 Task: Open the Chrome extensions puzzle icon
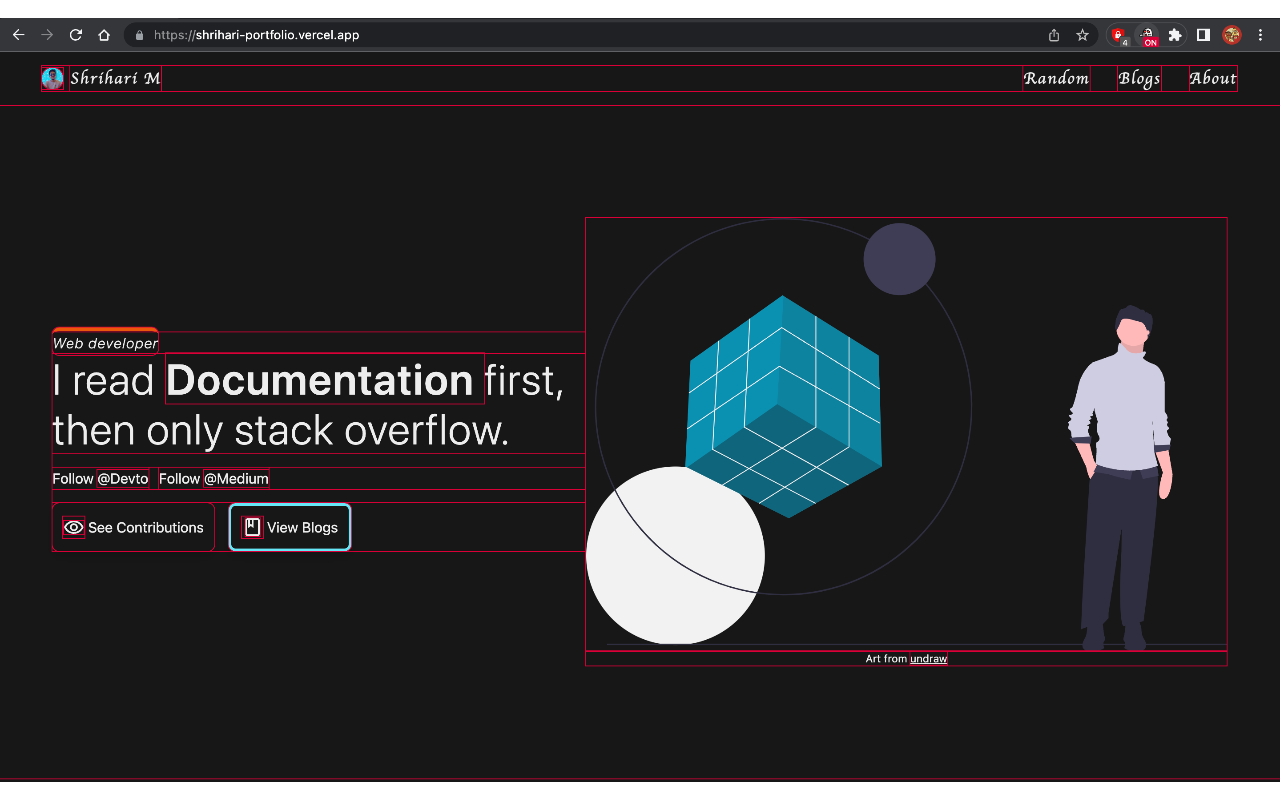point(1175,34)
